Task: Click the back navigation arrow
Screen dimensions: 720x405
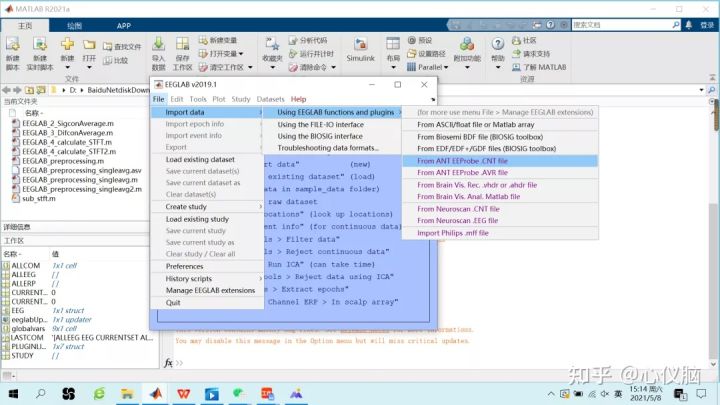Action: pyautogui.click(x=6, y=90)
